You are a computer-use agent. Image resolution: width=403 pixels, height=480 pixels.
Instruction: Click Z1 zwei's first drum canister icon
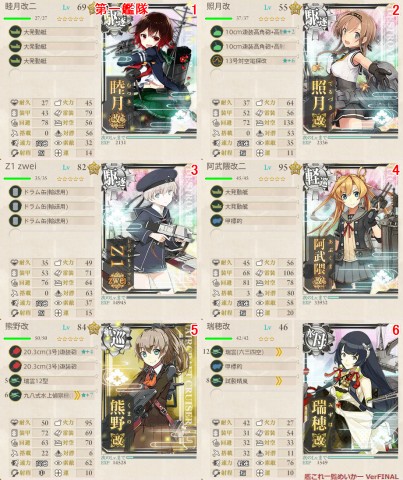click(x=15, y=192)
